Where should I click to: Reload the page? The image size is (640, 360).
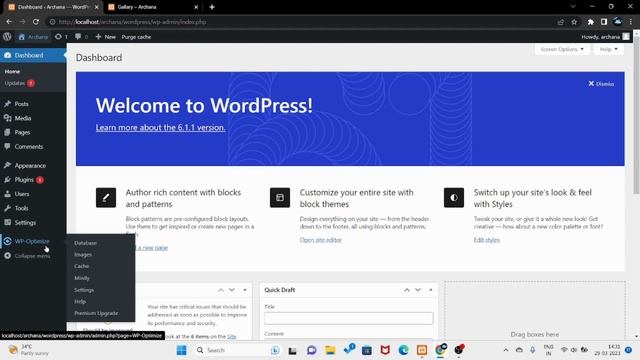(x=36, y=22)
